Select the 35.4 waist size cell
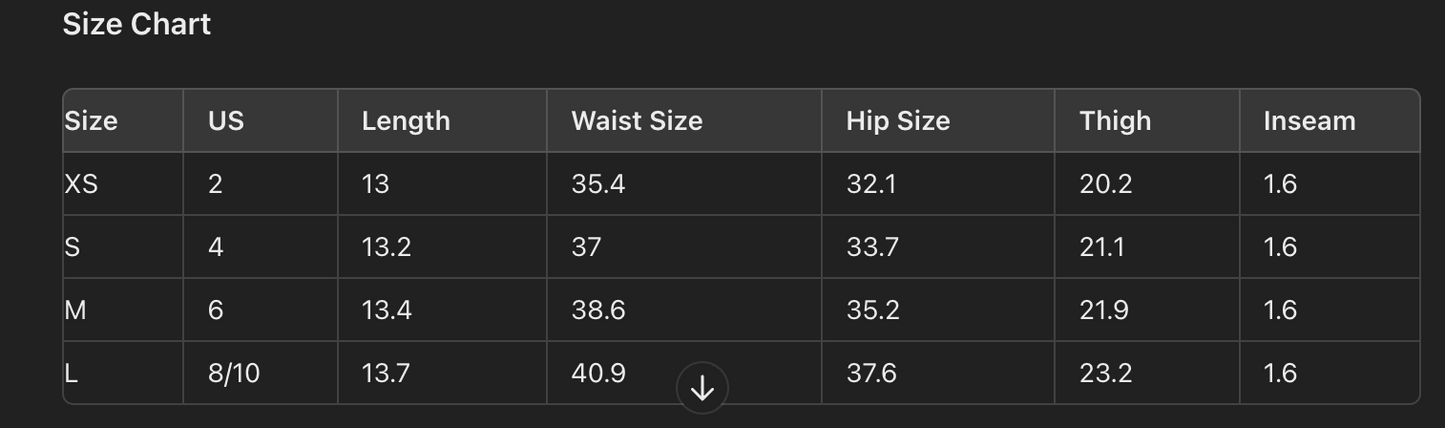The width and height of the screenshot is (1445, 428). coord(598,184)
